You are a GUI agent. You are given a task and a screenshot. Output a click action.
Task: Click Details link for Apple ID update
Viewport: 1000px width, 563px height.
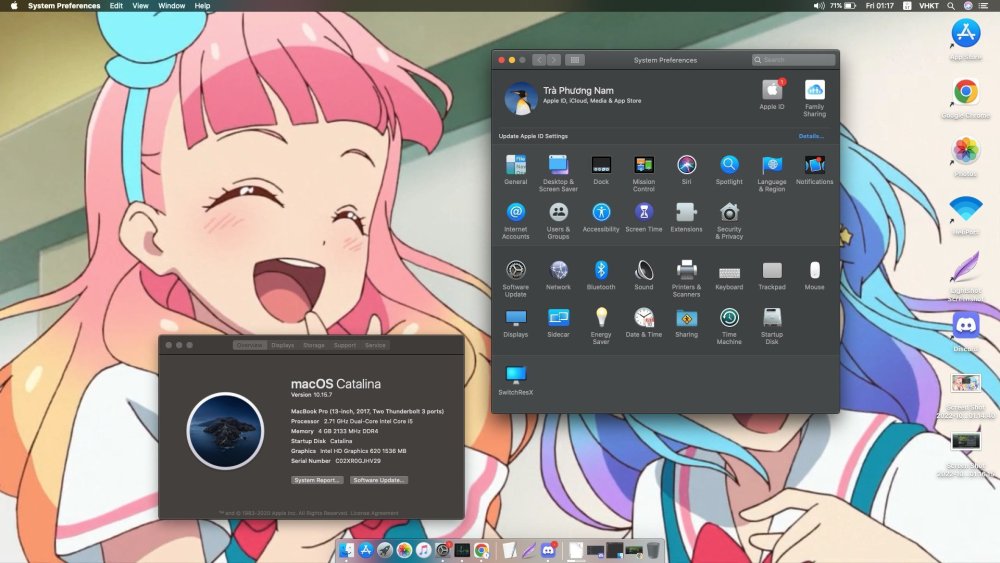(811, 136)
